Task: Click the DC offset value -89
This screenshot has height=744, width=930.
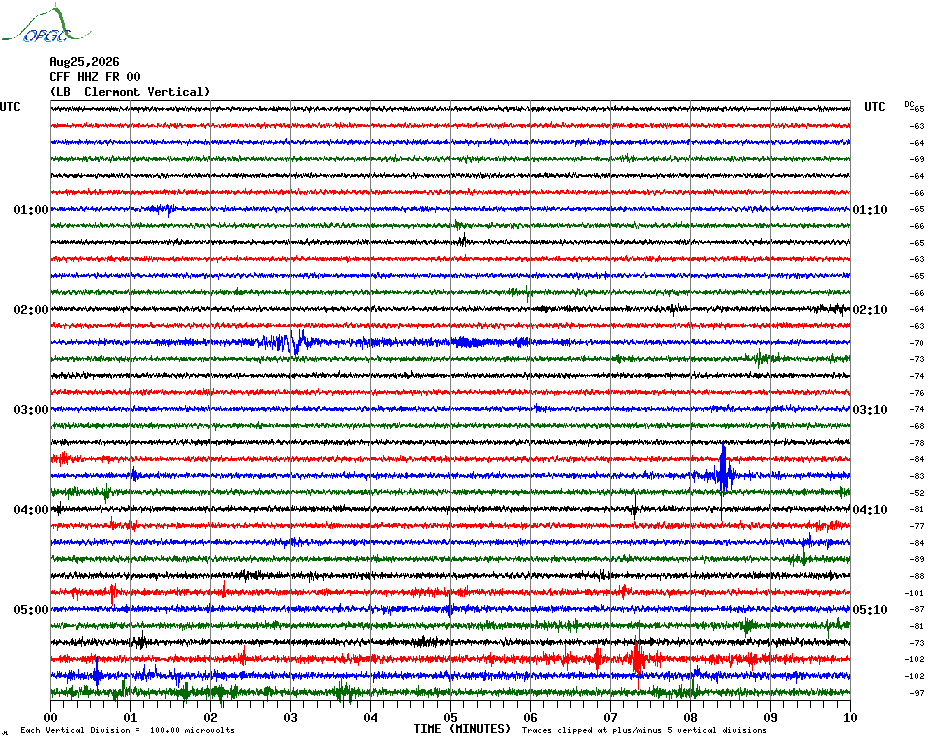Action: click(918, 559)
